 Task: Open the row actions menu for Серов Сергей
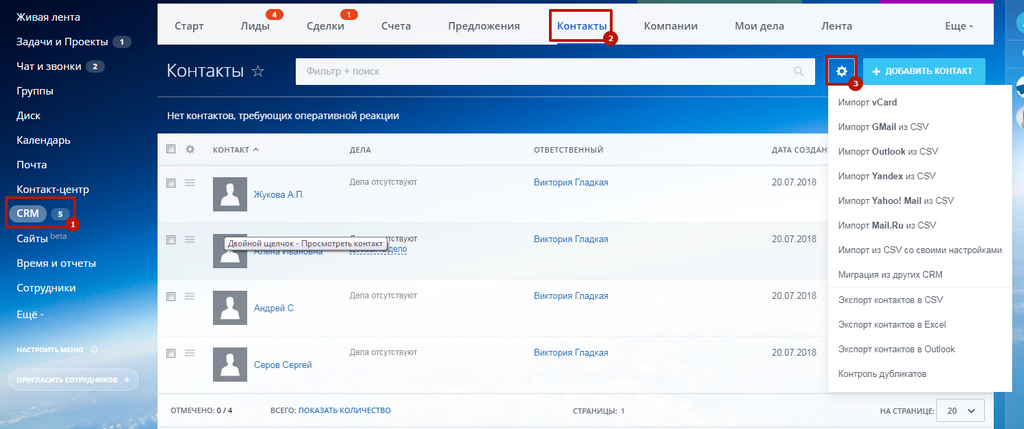tap(190, 353)
